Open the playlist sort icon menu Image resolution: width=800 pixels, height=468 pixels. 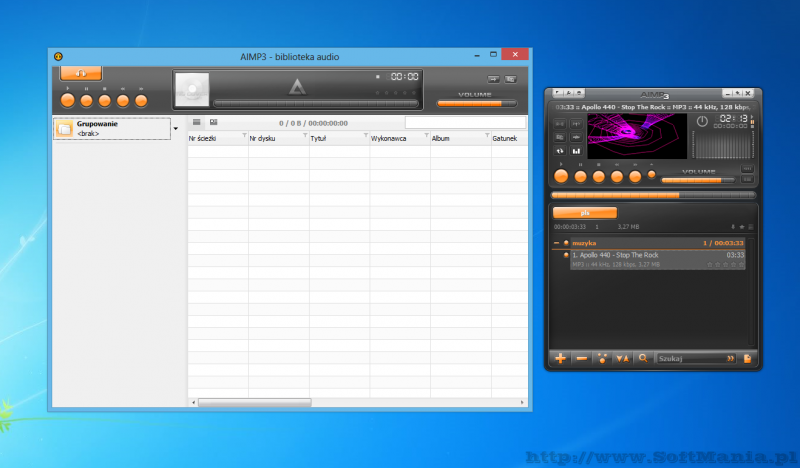pos(622,358)
